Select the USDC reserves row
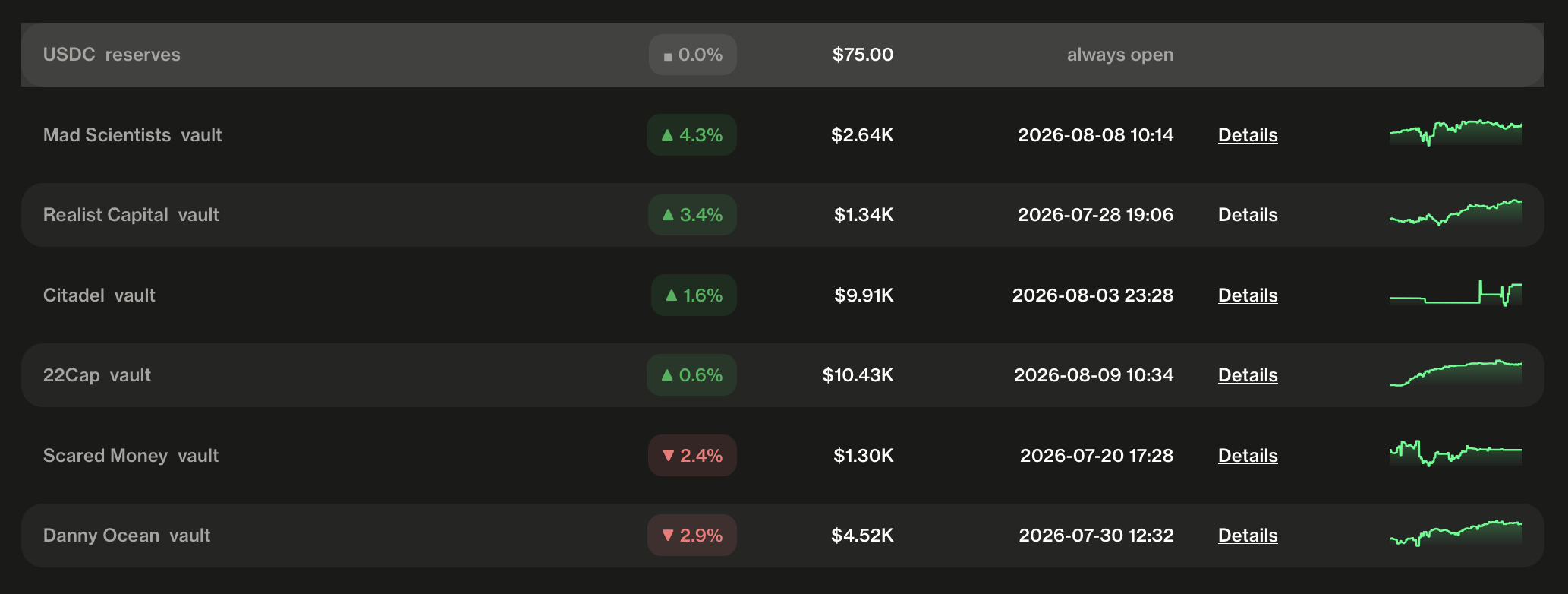1568x594 pixels. click(782, 55)
